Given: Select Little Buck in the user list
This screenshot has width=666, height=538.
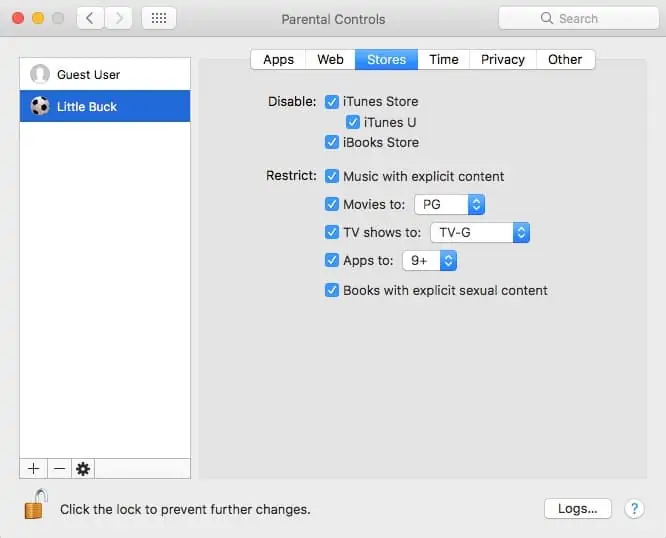Looking at the screenshot, I should coord(105,106).
